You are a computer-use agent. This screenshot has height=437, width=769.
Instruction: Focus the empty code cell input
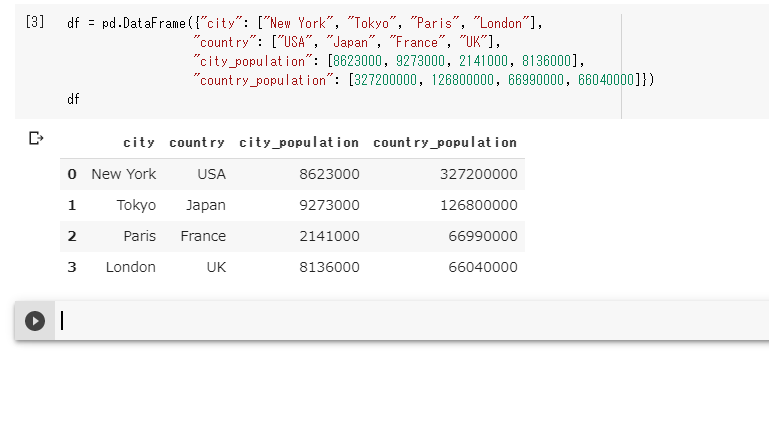point(412,321)
